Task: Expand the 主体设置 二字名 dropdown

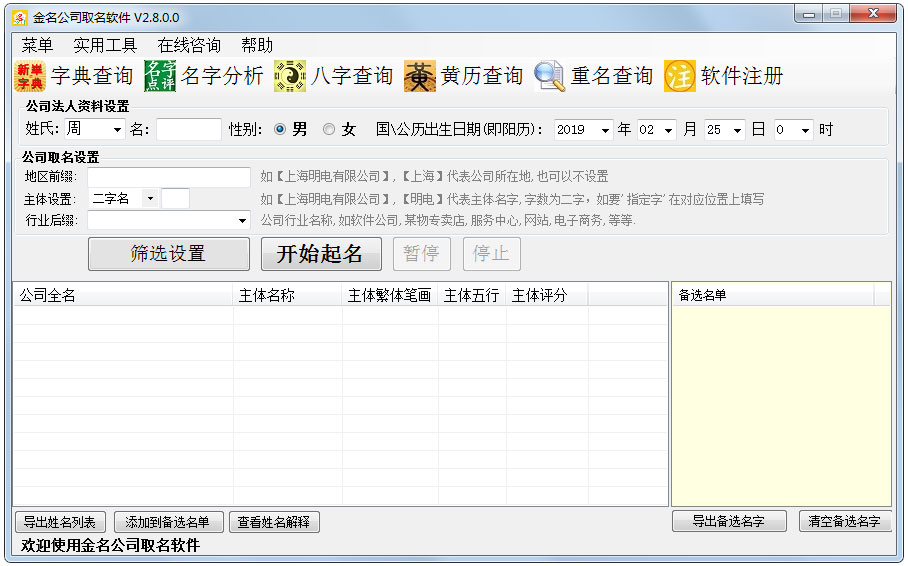Action: 150,199
